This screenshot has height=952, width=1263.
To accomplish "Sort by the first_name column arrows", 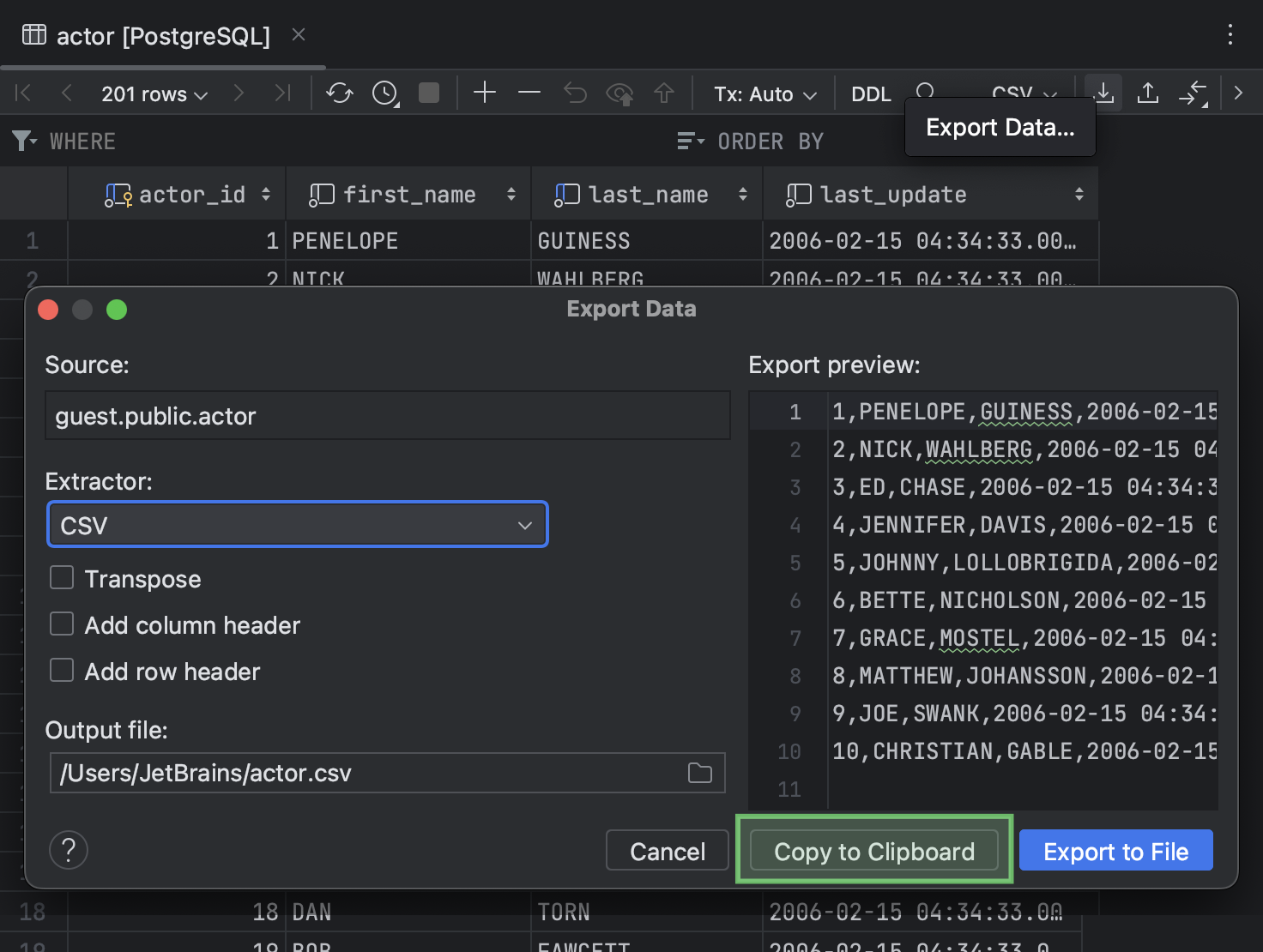I will [x=510, y=194].
